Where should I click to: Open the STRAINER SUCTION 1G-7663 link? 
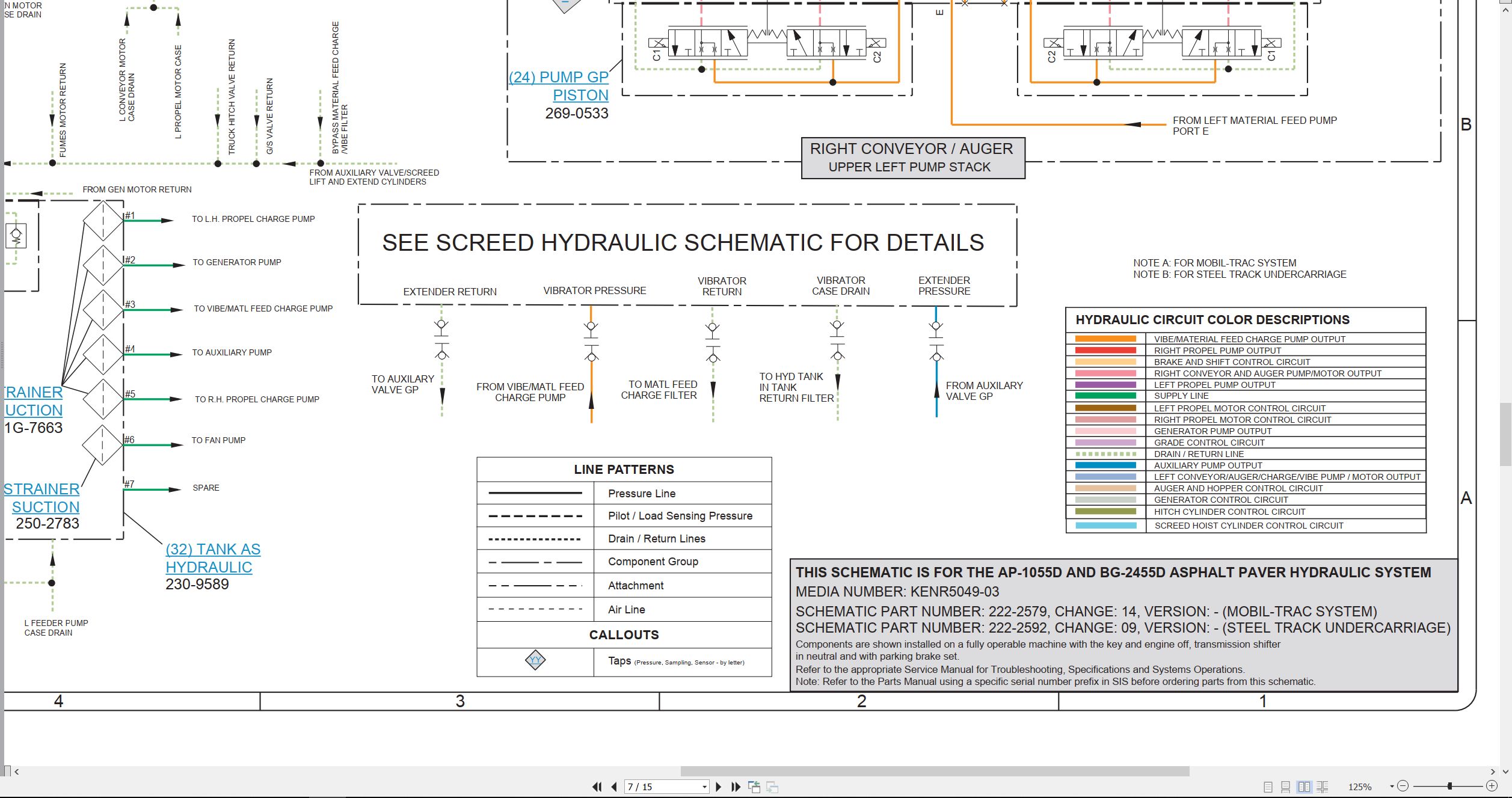click(34, 401)
